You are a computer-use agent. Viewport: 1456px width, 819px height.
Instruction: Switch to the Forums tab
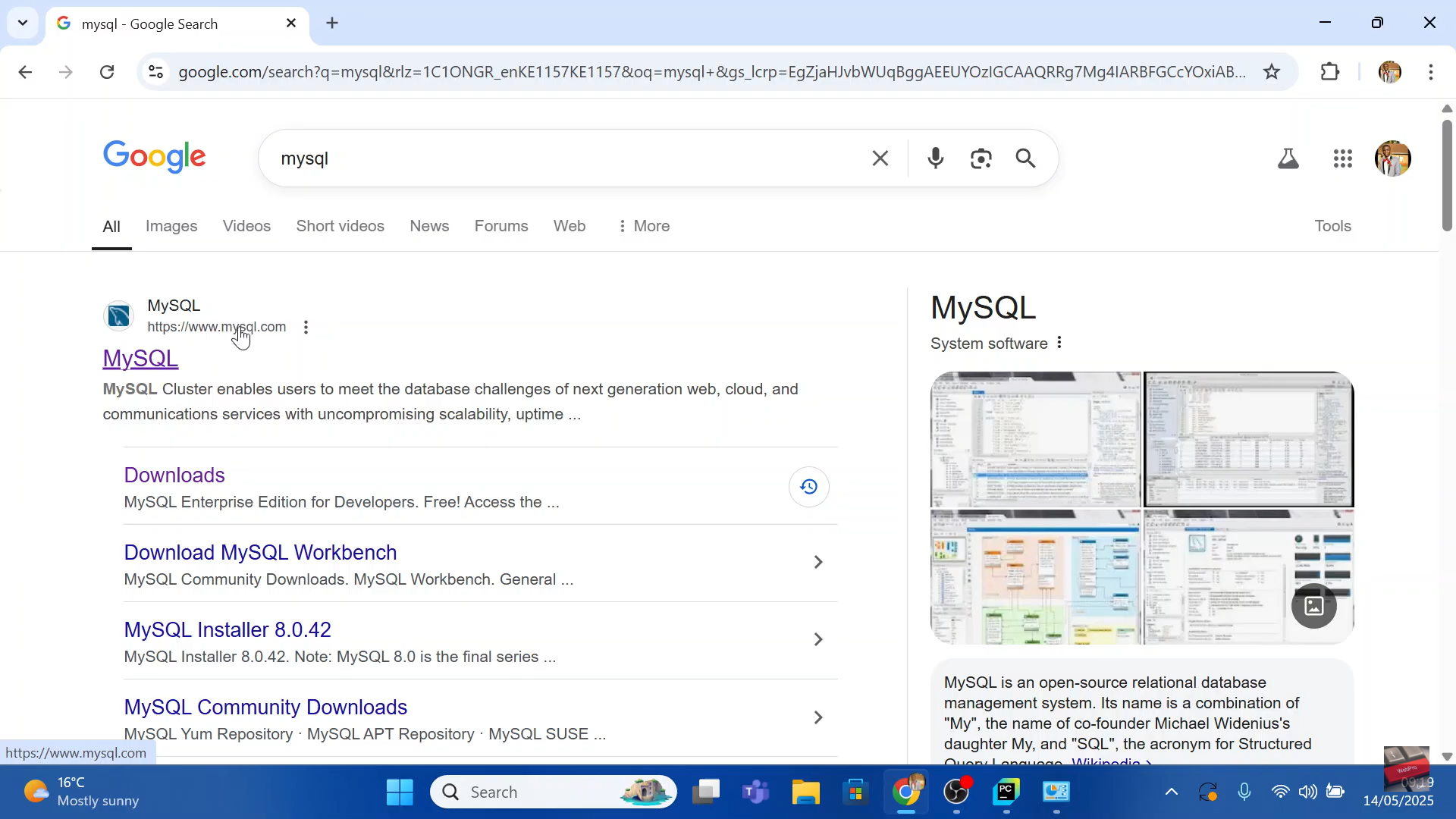(501, 226)
